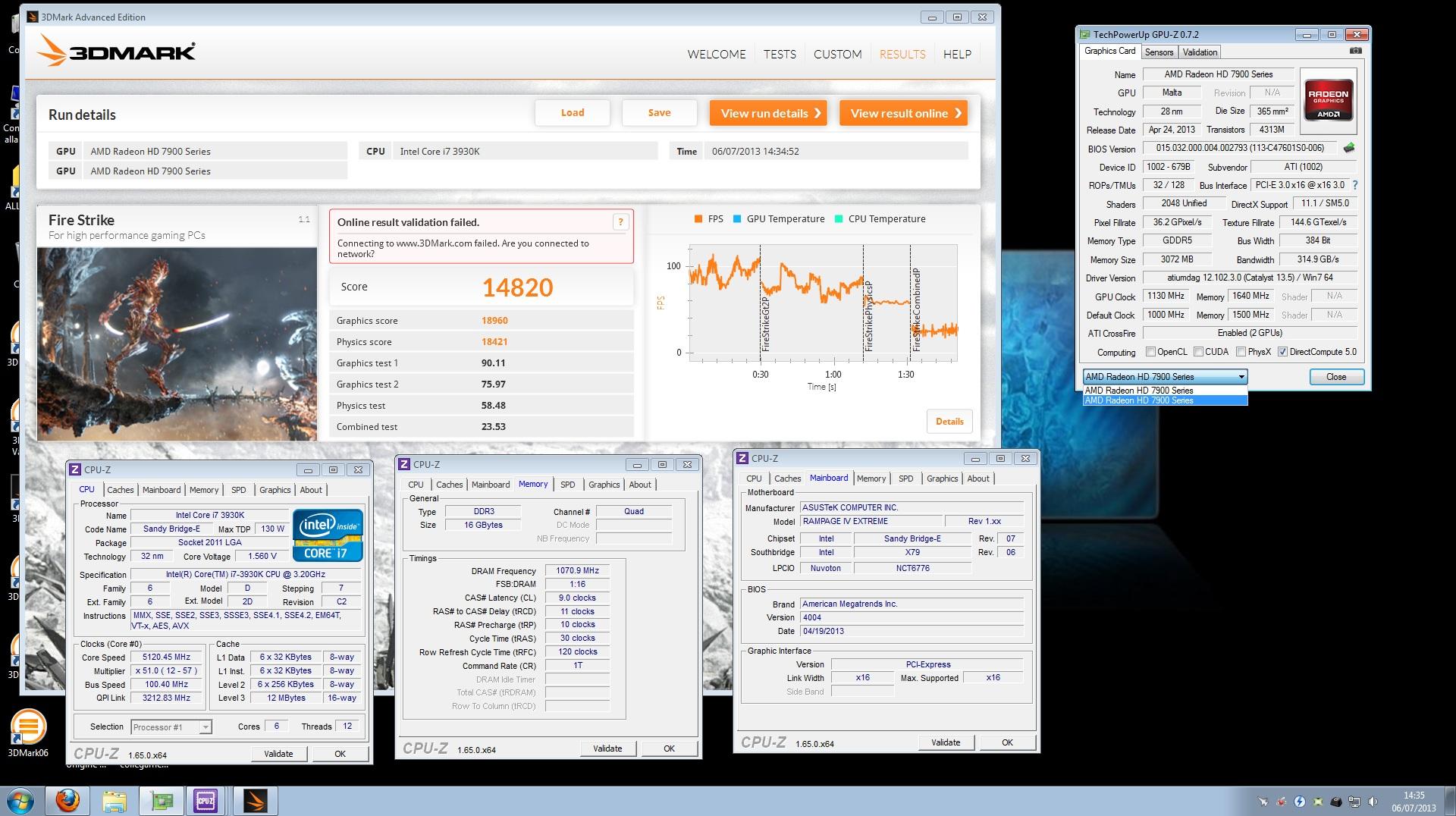The height and width of the screenshot is (816, 1456).
Task: Click the GPU-Z title bar app icon
Action: click(1085, 34)
